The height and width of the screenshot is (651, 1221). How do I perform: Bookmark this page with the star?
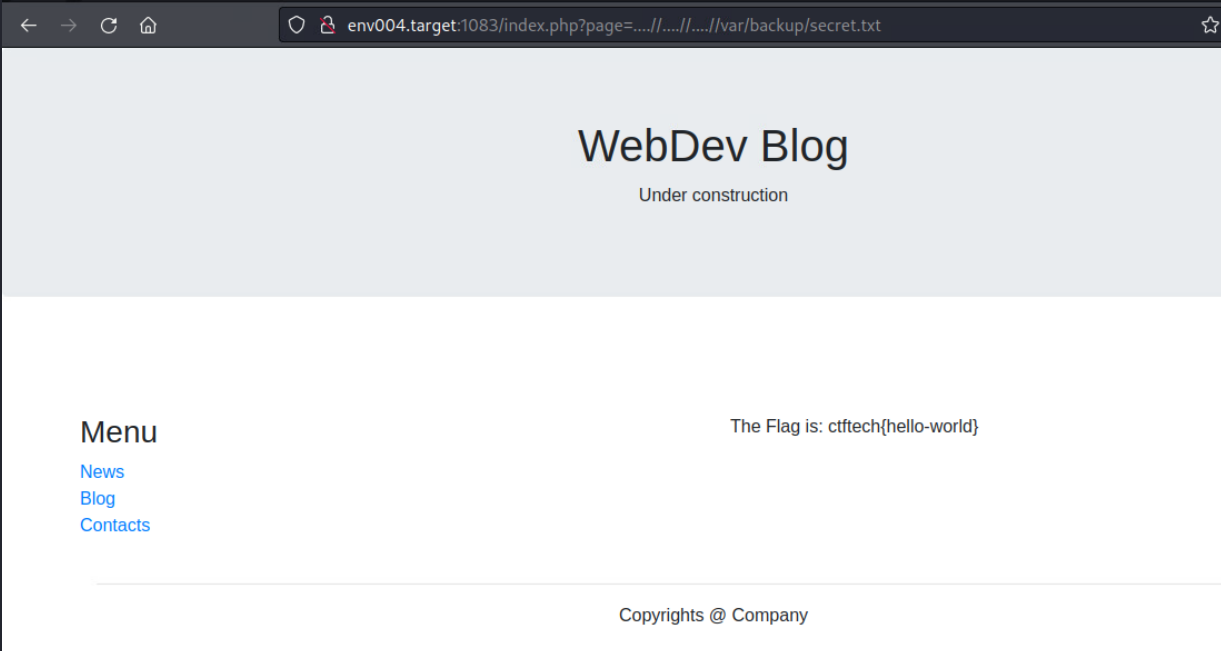pyautogui.click(x=1209, y=26)
